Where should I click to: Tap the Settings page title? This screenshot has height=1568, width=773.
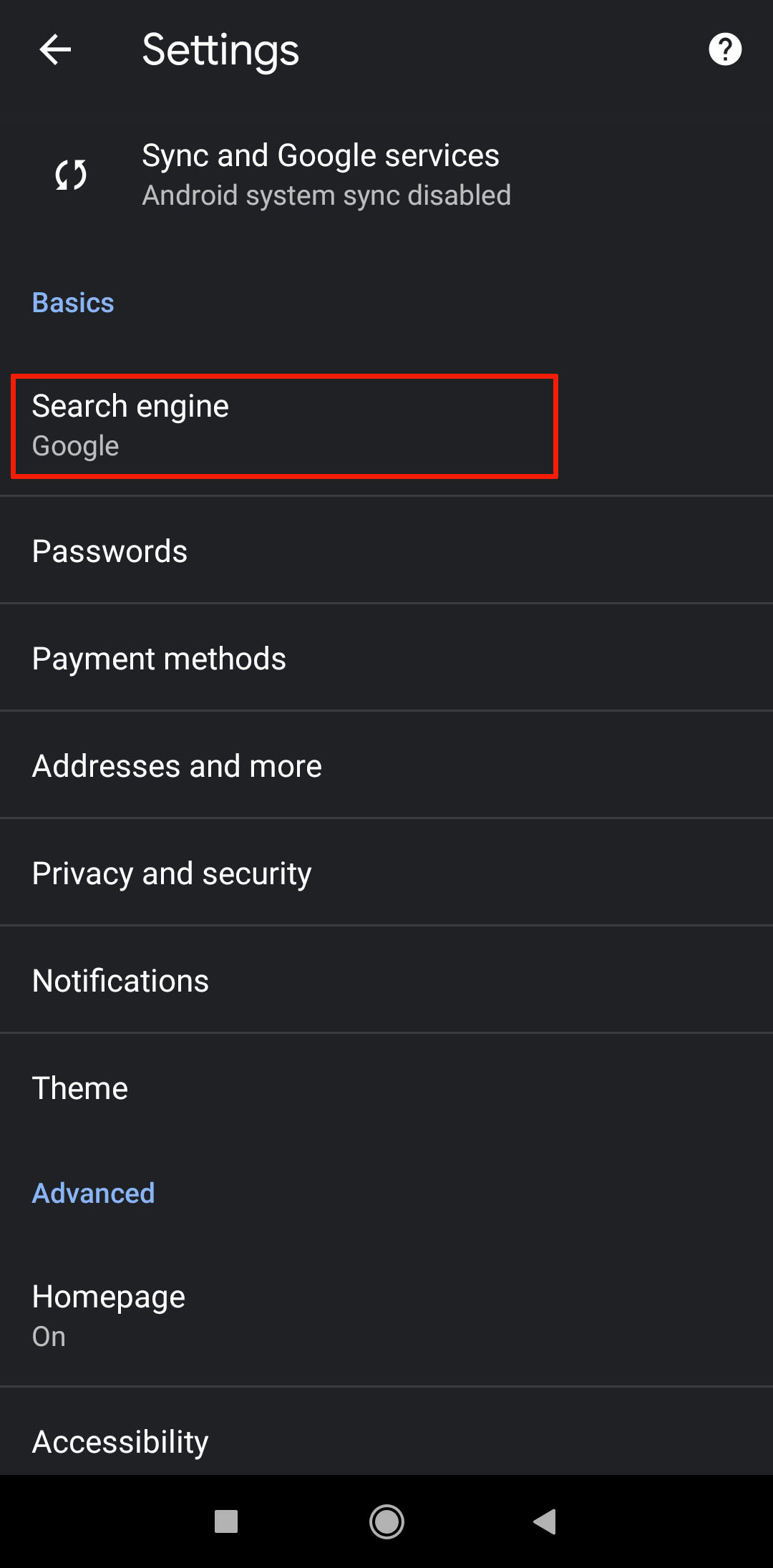(x=220, y=50)
